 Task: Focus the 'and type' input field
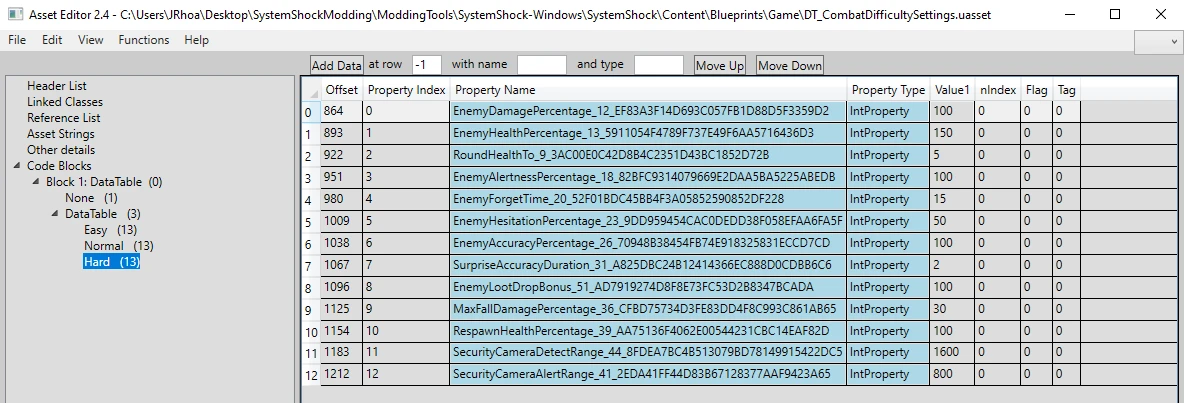658,65
